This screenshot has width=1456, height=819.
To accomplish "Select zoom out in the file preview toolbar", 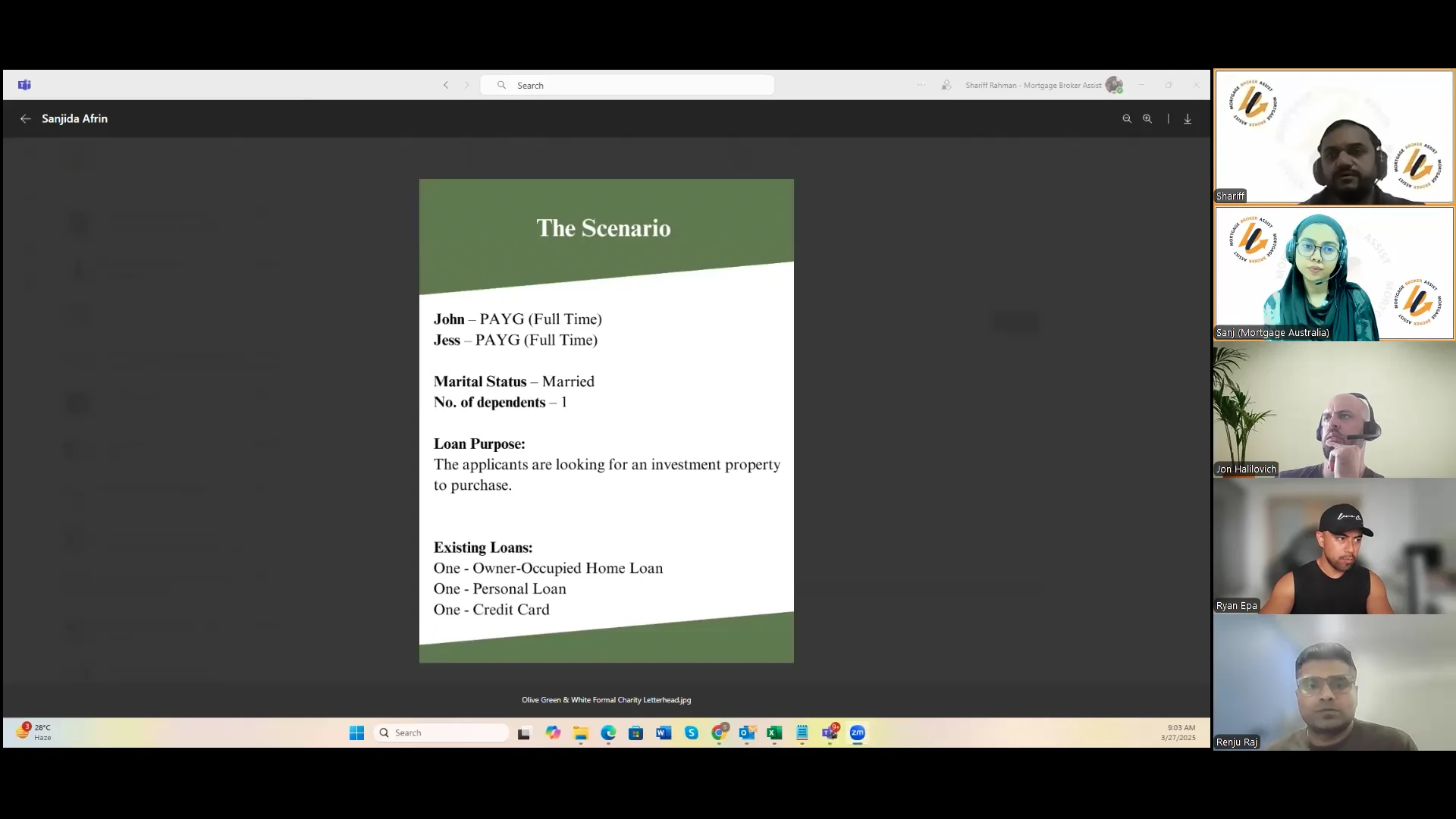I will pyautogui.click(x=1127, y=118).
